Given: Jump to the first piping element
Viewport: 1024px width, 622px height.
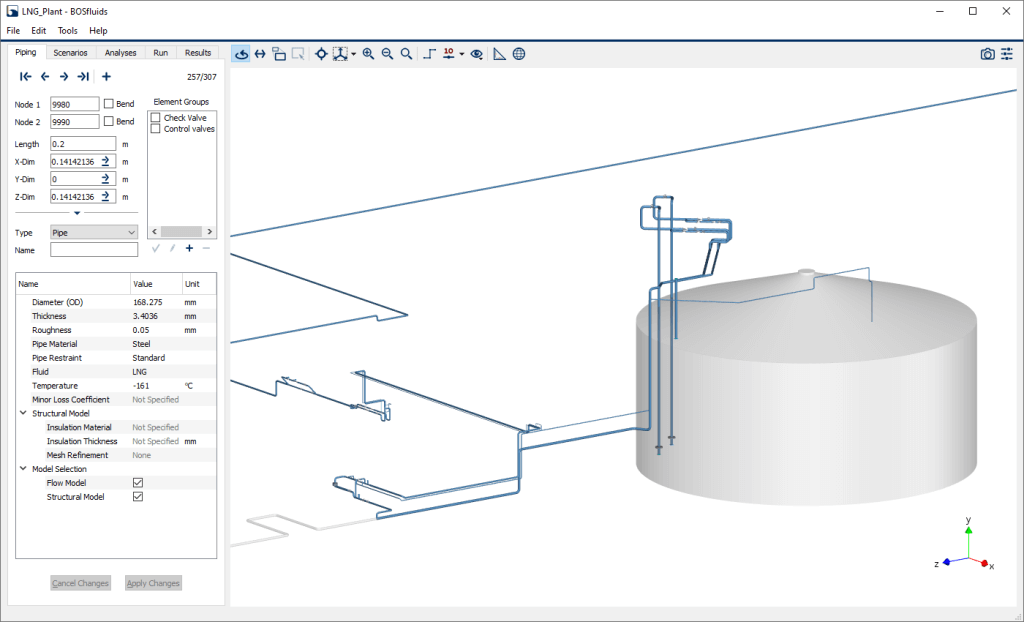Looking at the screenshot, I should [x=26, y=76].
